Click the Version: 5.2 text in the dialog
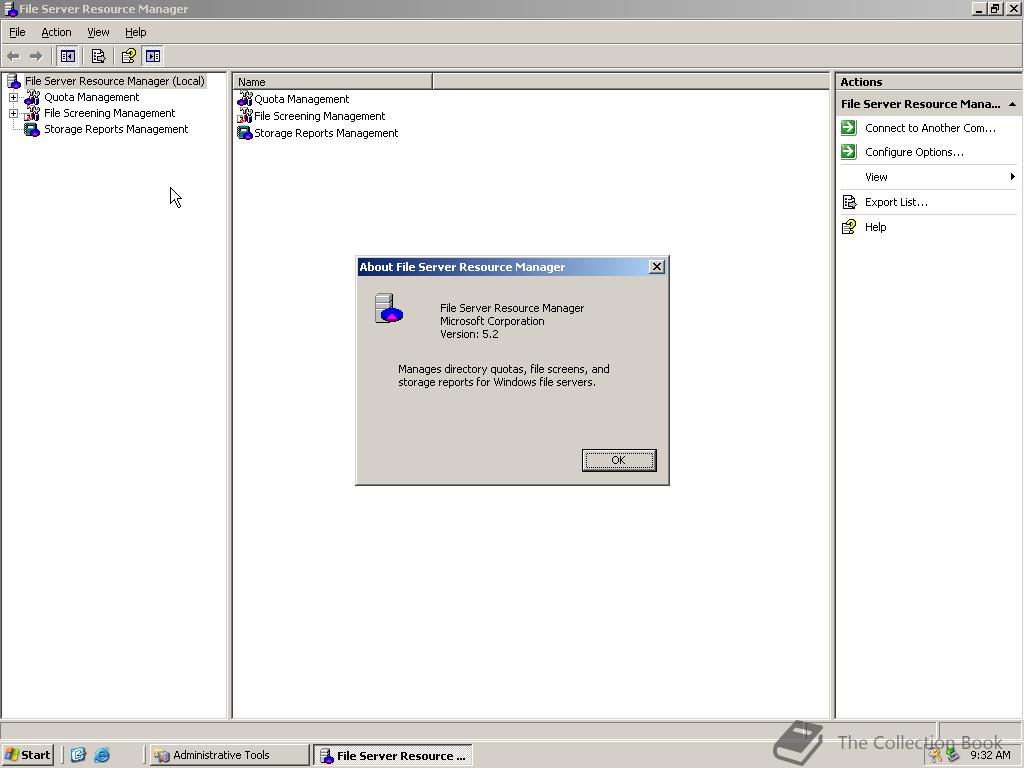Viewport: 1024px width, 768px height. pos(469,334)
